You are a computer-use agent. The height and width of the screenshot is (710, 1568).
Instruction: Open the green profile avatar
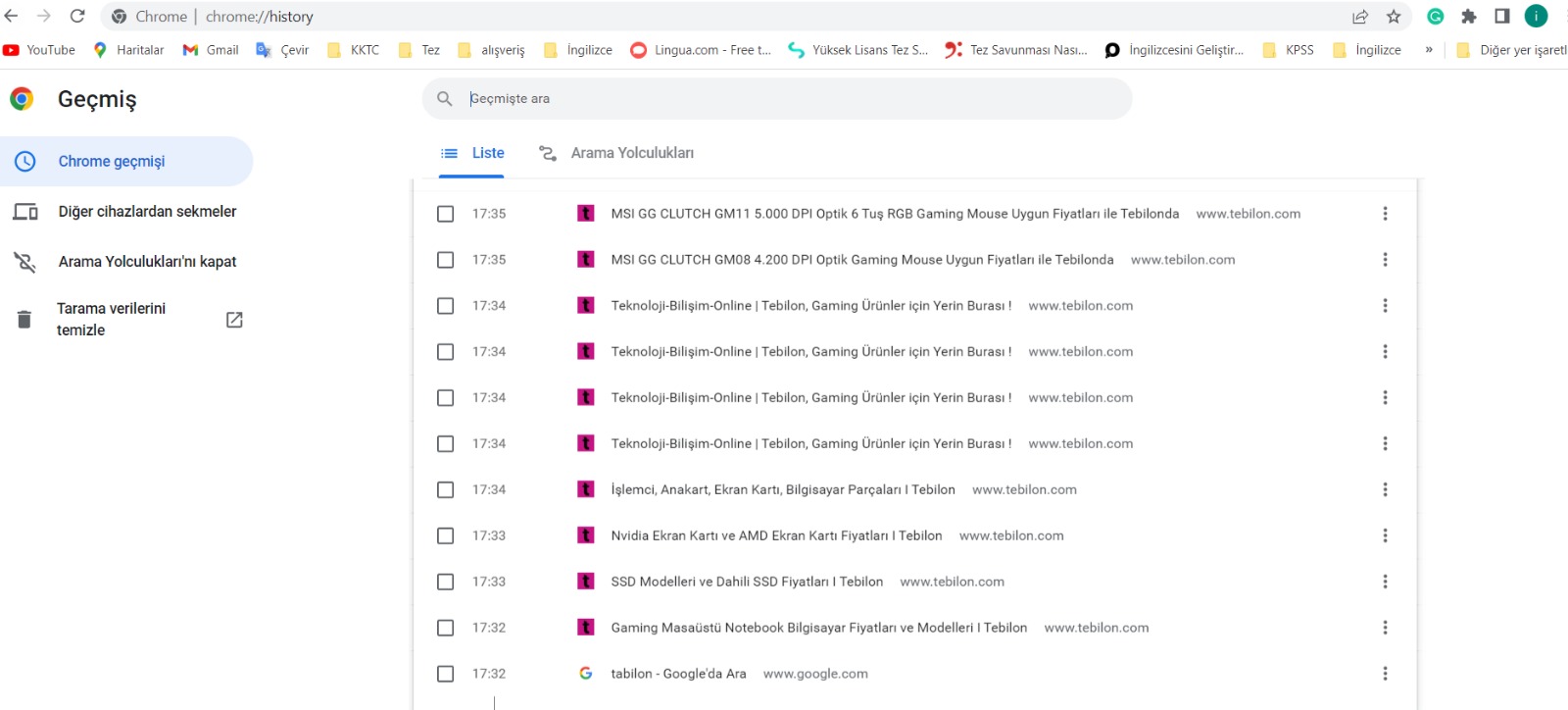[x=1537, y=16]
